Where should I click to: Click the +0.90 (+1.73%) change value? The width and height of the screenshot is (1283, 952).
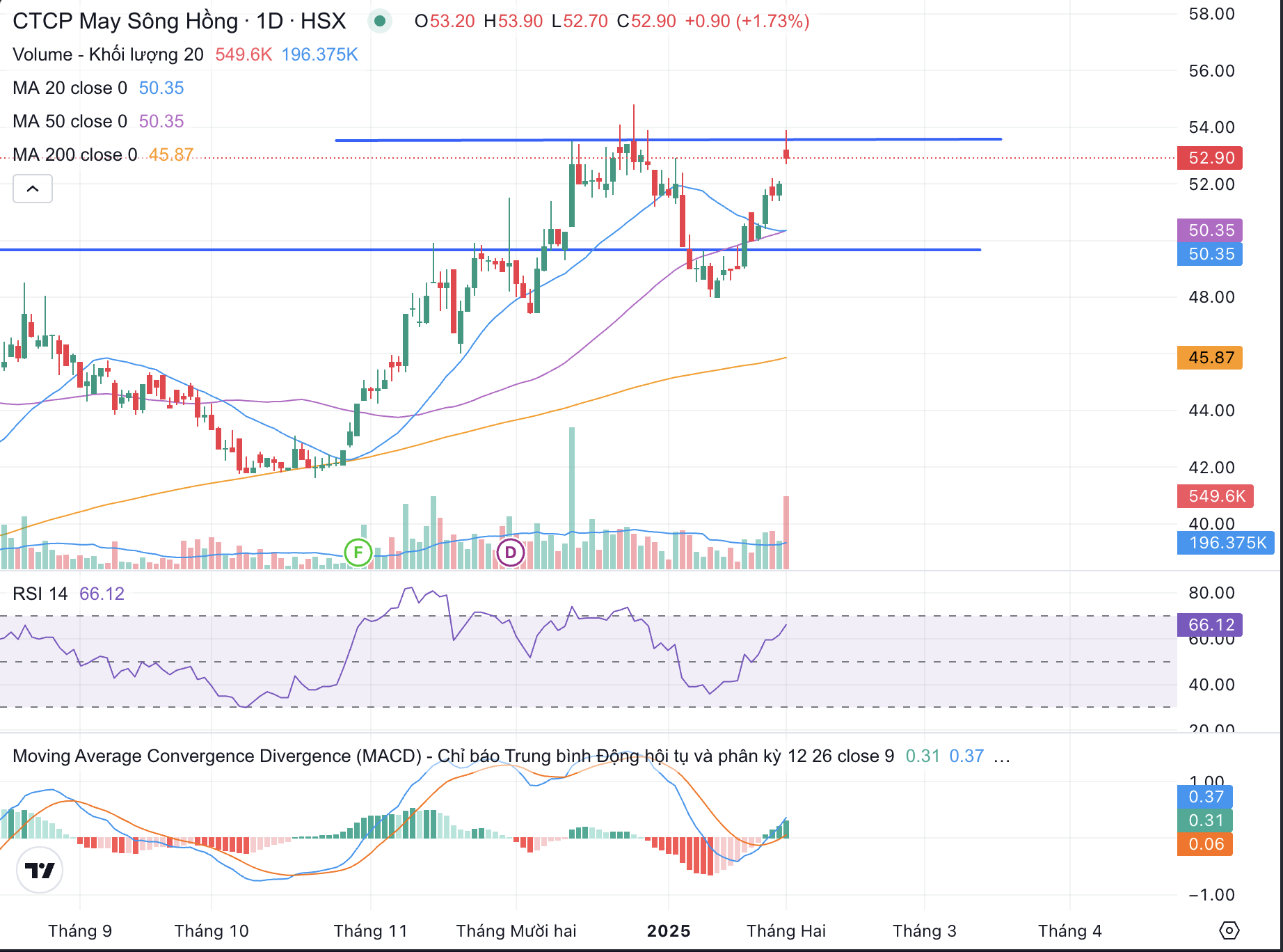[x=747, y=21]
